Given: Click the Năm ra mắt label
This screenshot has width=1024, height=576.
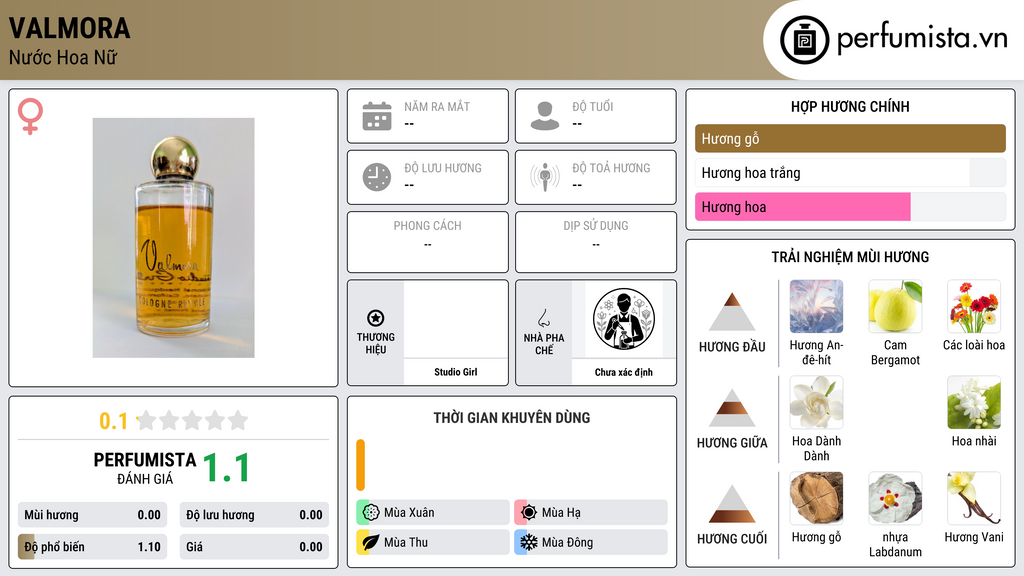Looking at the screenshot, I should [x=437, y=106].
